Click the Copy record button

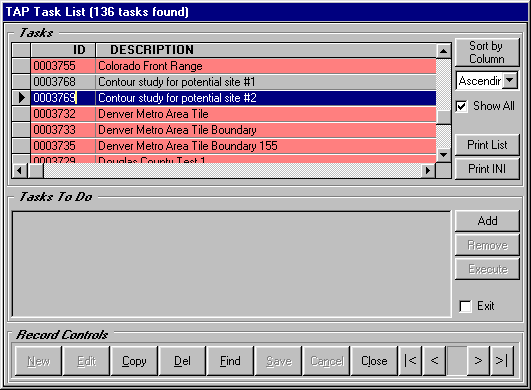pos(134,361)
